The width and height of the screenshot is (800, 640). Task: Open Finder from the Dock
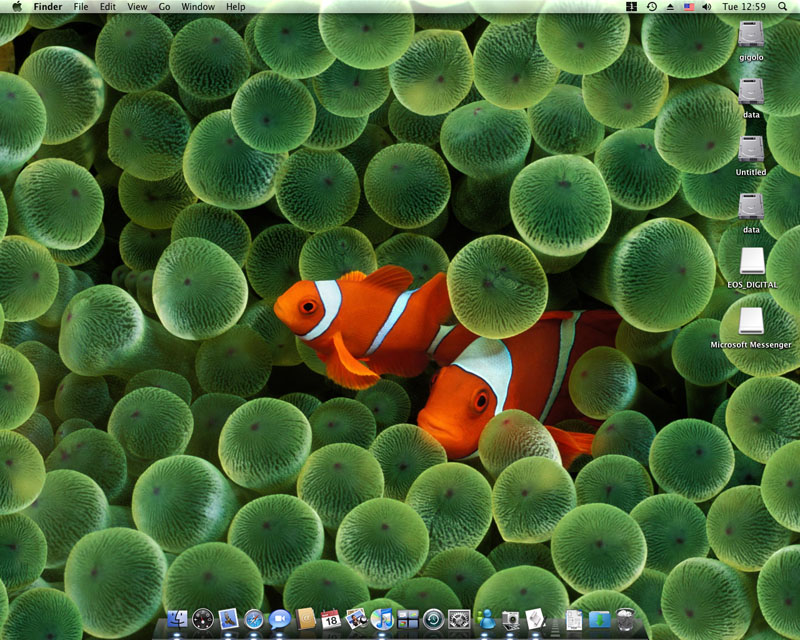click(x=177, y=619)
